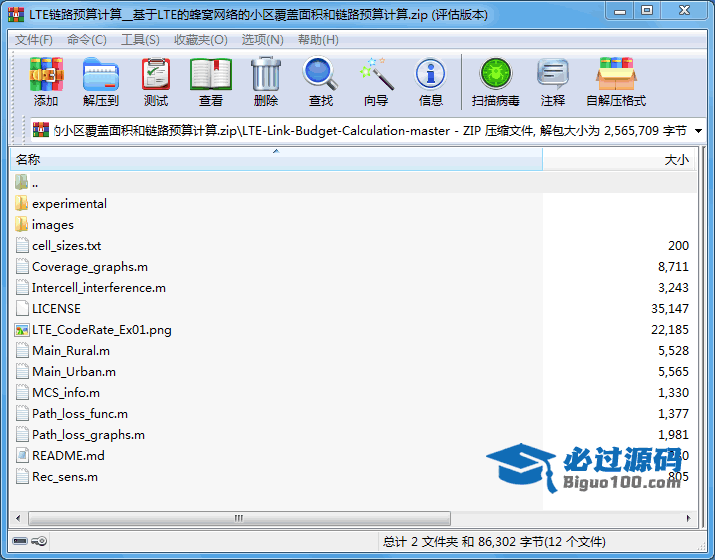Open the Help (帮助) menu
715x560 pixels.
tap(318, 40)
